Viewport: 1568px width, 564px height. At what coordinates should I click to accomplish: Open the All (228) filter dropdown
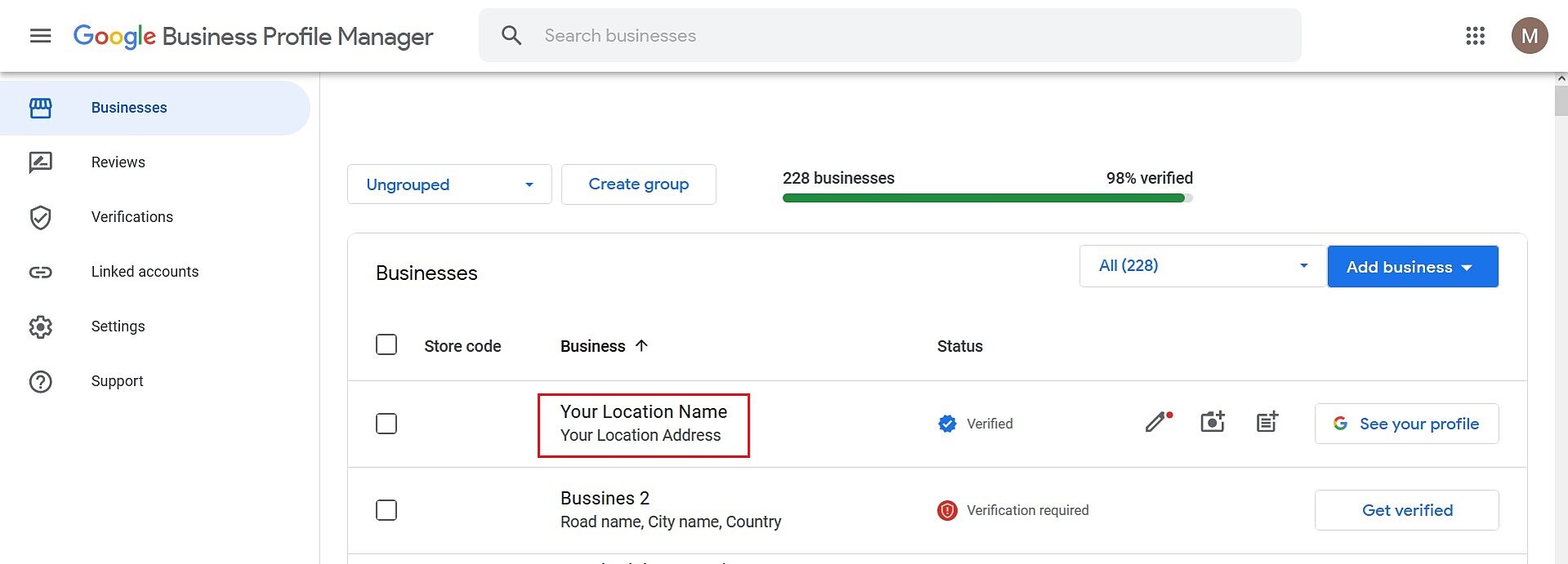1201,266
